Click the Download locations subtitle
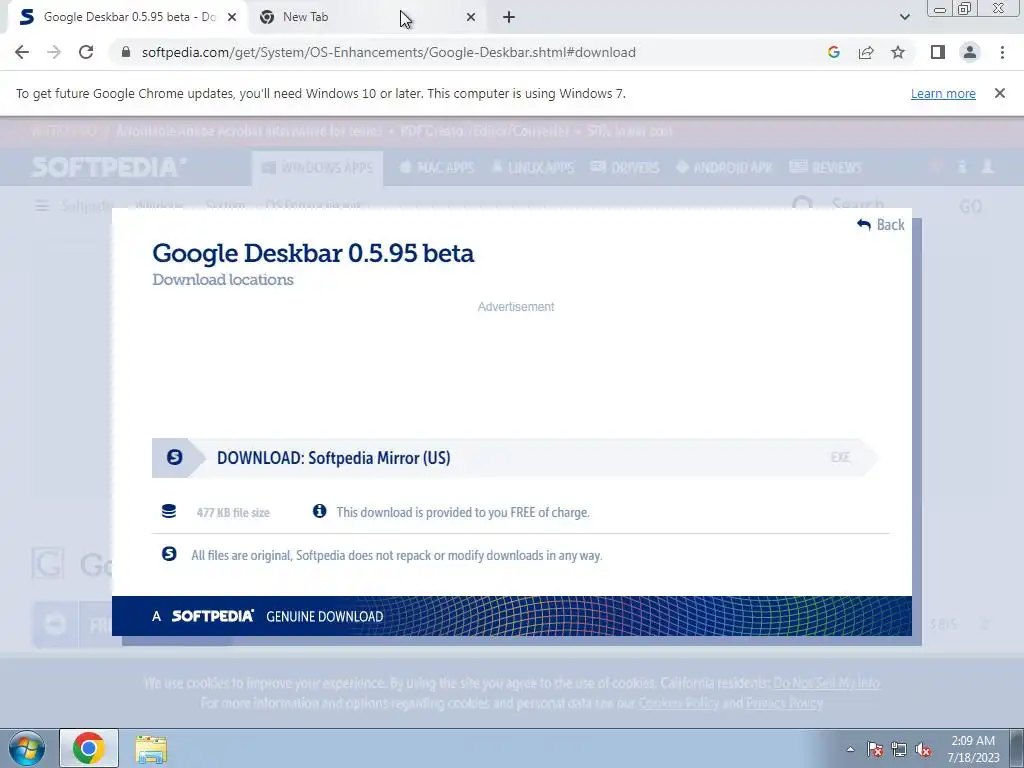This screenshot has height=768, width=1024. pyautogui.click(x=223, y=280)
